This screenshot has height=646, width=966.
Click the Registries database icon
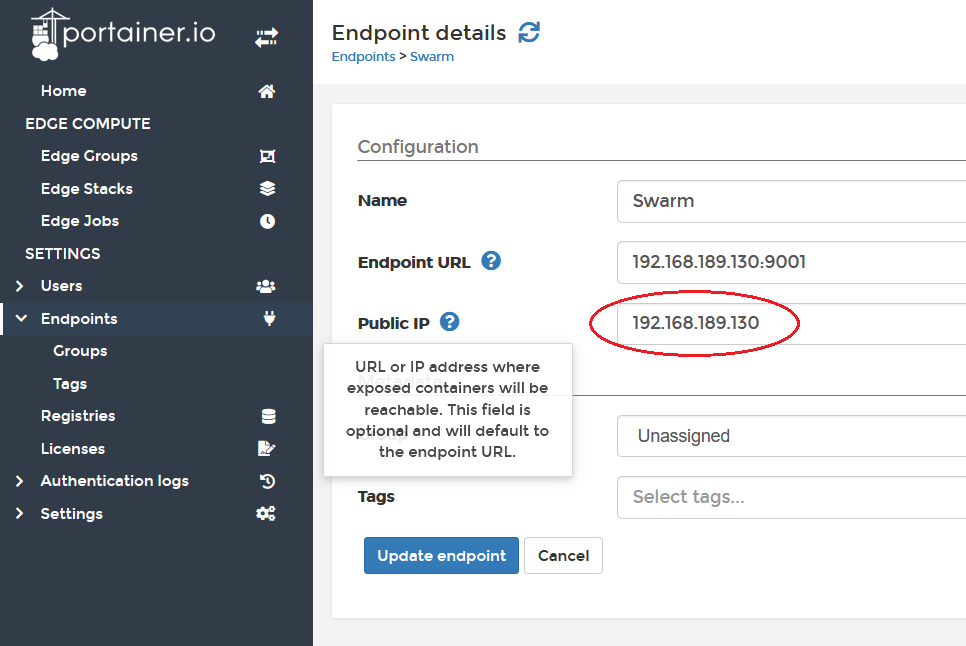click(x=268, y=416)
